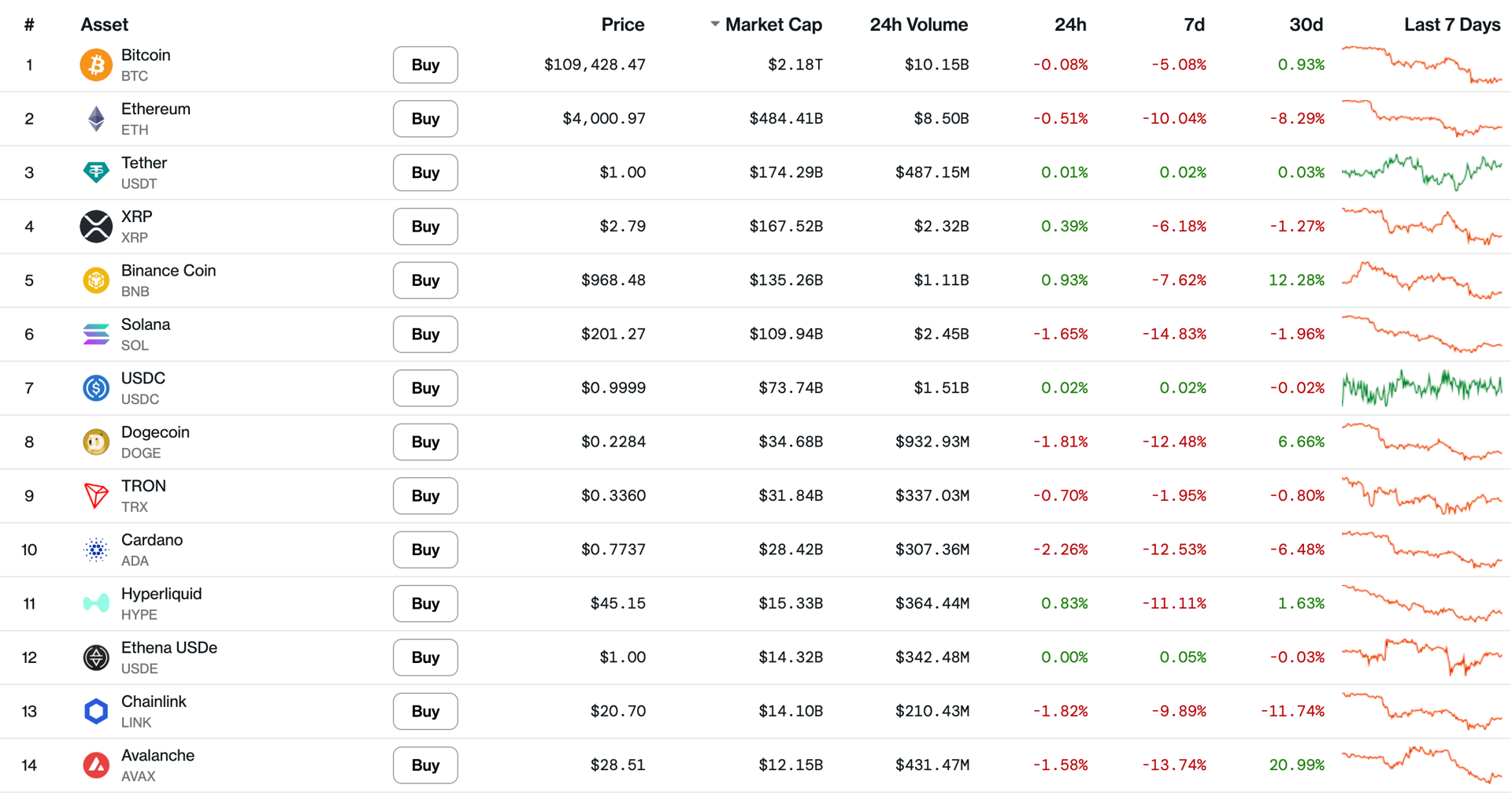Click the Solana gradient logo icon

(x=96, y=335)
